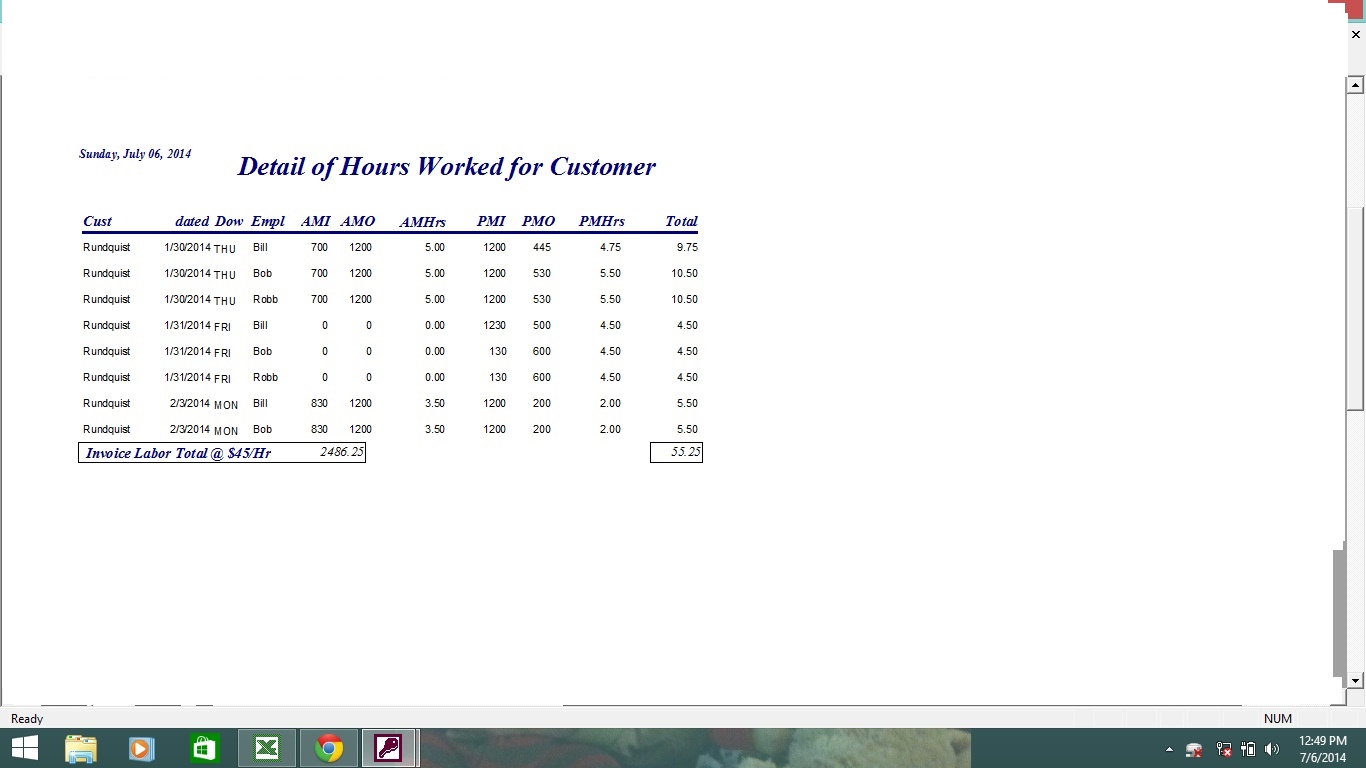
Task: Click 1/31/2014 date in Bob's row
Action: point(188,351)
